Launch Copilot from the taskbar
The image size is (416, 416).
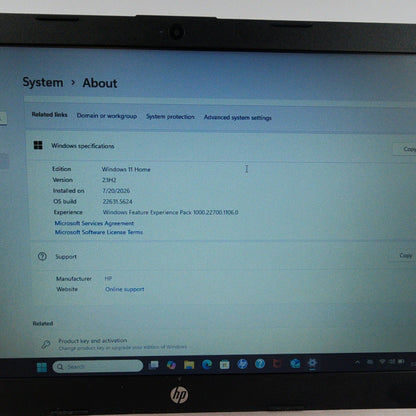(x=171, y=365)
